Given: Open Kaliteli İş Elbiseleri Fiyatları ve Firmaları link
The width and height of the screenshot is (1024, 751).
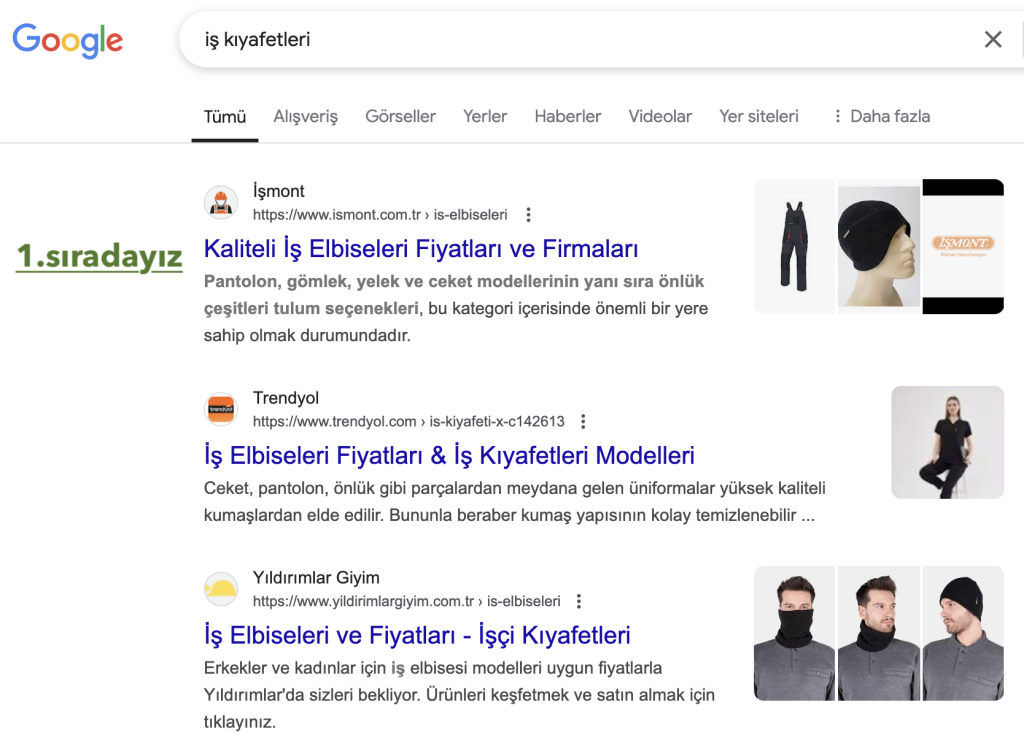Looking at the screenshot, I should 421,249.
